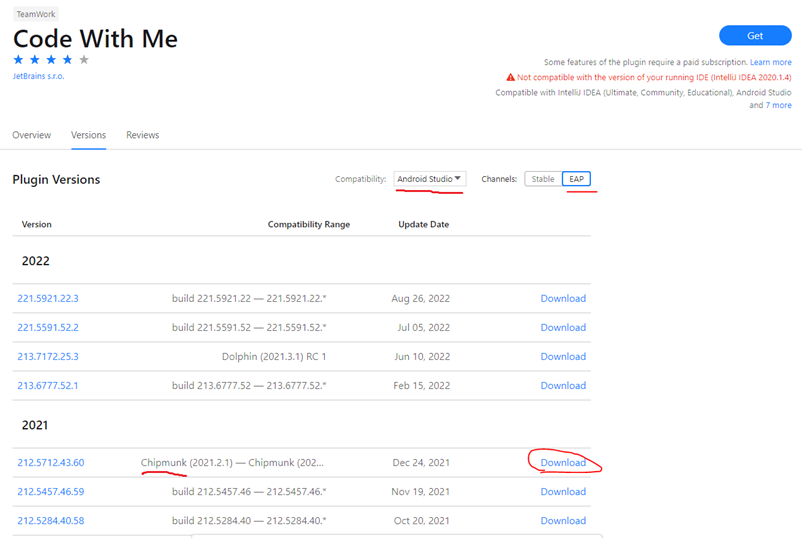Download version 221.5921.22.3
Image resolution: width=802 pixels, height=538 pixels.
563,298
